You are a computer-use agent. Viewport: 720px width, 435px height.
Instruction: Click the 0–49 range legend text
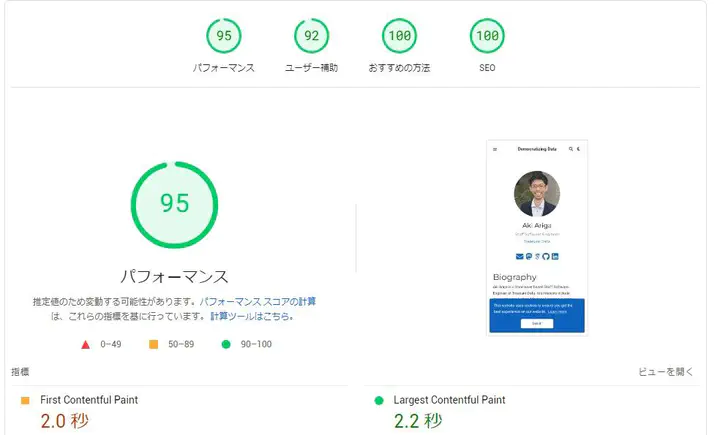tap(111, 344)
